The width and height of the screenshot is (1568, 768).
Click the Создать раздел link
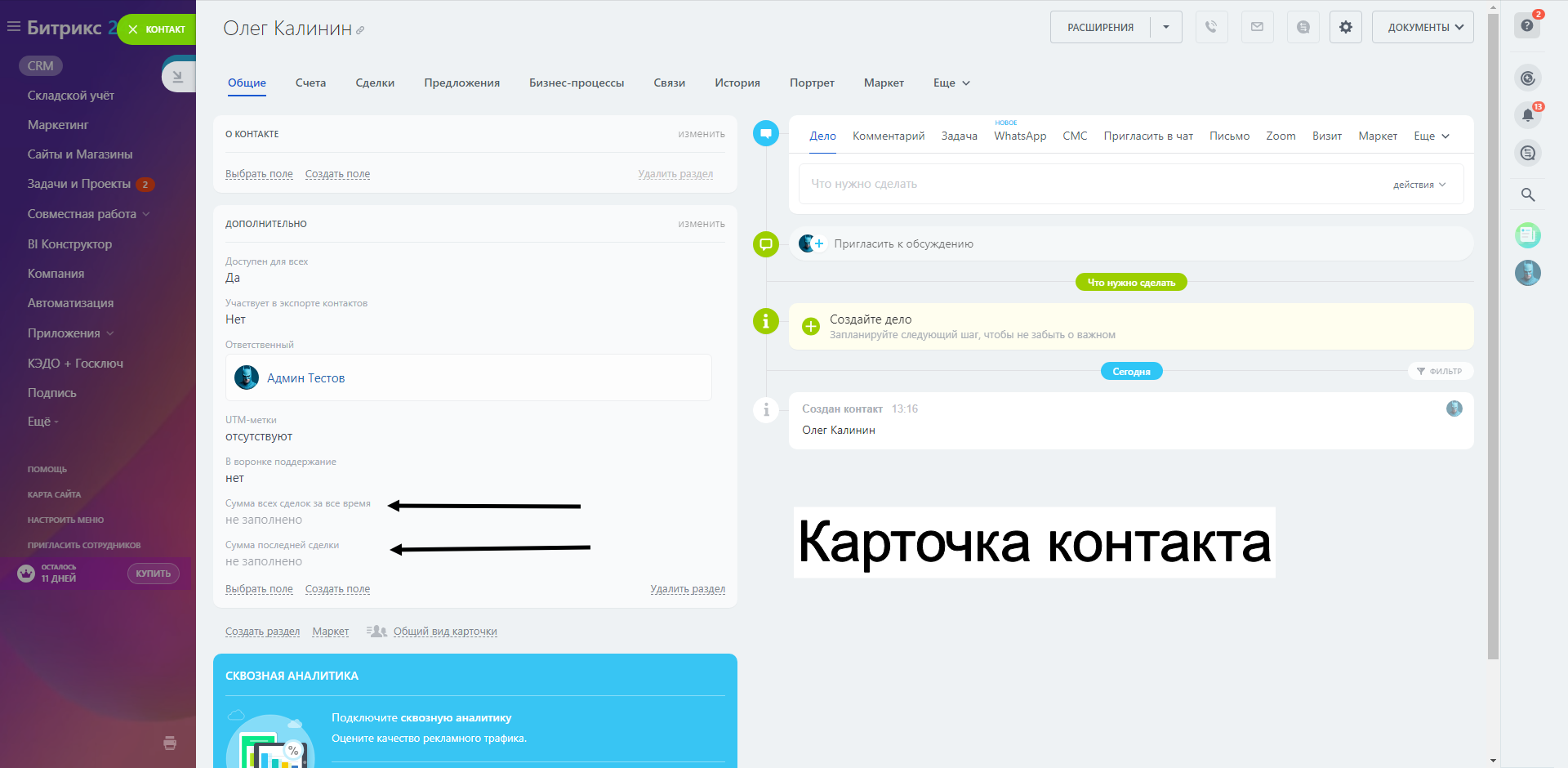[x=262, y=632]
